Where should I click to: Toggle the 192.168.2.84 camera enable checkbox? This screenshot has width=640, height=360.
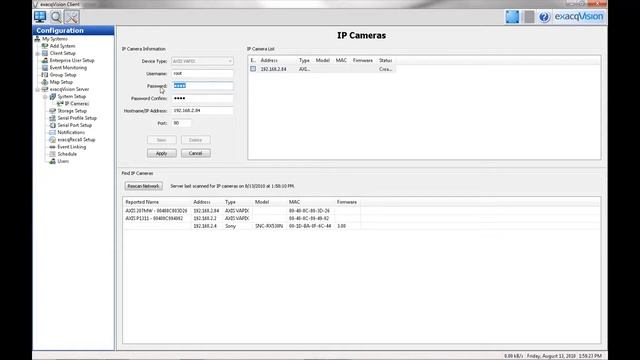[x=253, y=69]
